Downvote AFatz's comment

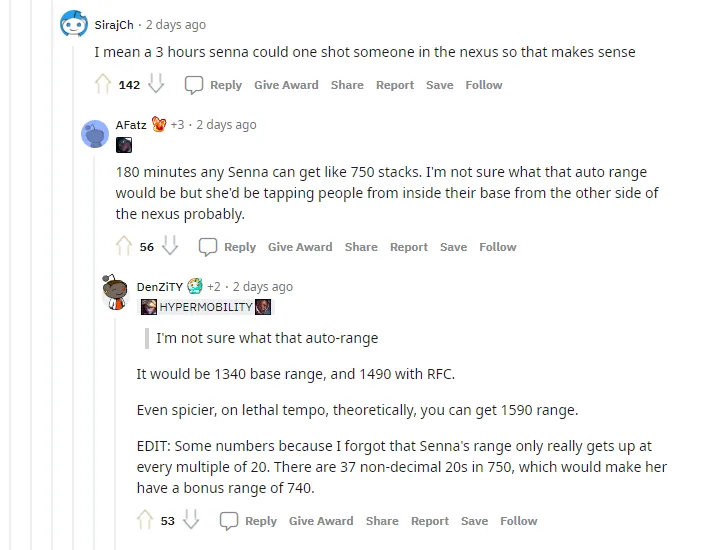coord(170,246)
